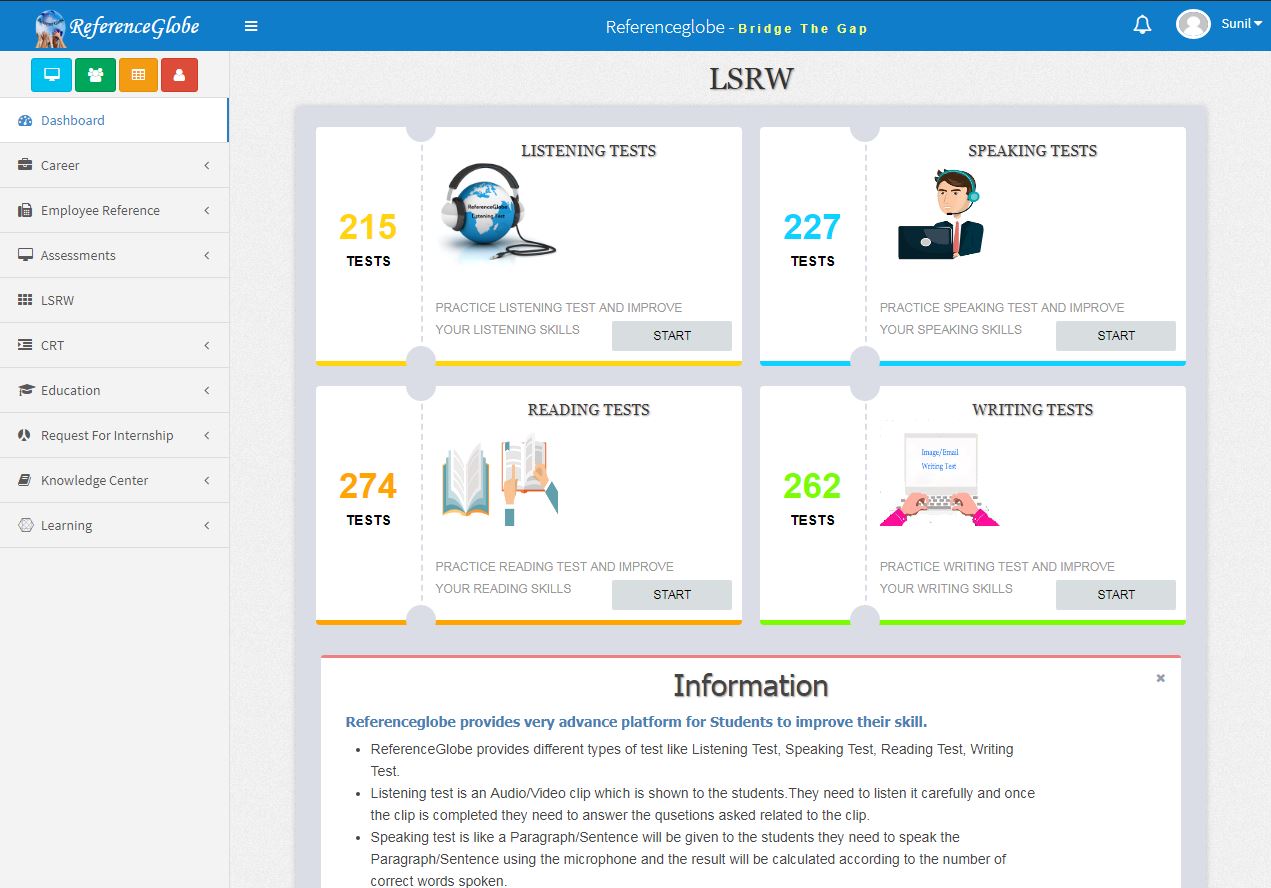This screenshot has height=888, width=1271.
Task: Open the Assessments menu item
Action: 114,255
